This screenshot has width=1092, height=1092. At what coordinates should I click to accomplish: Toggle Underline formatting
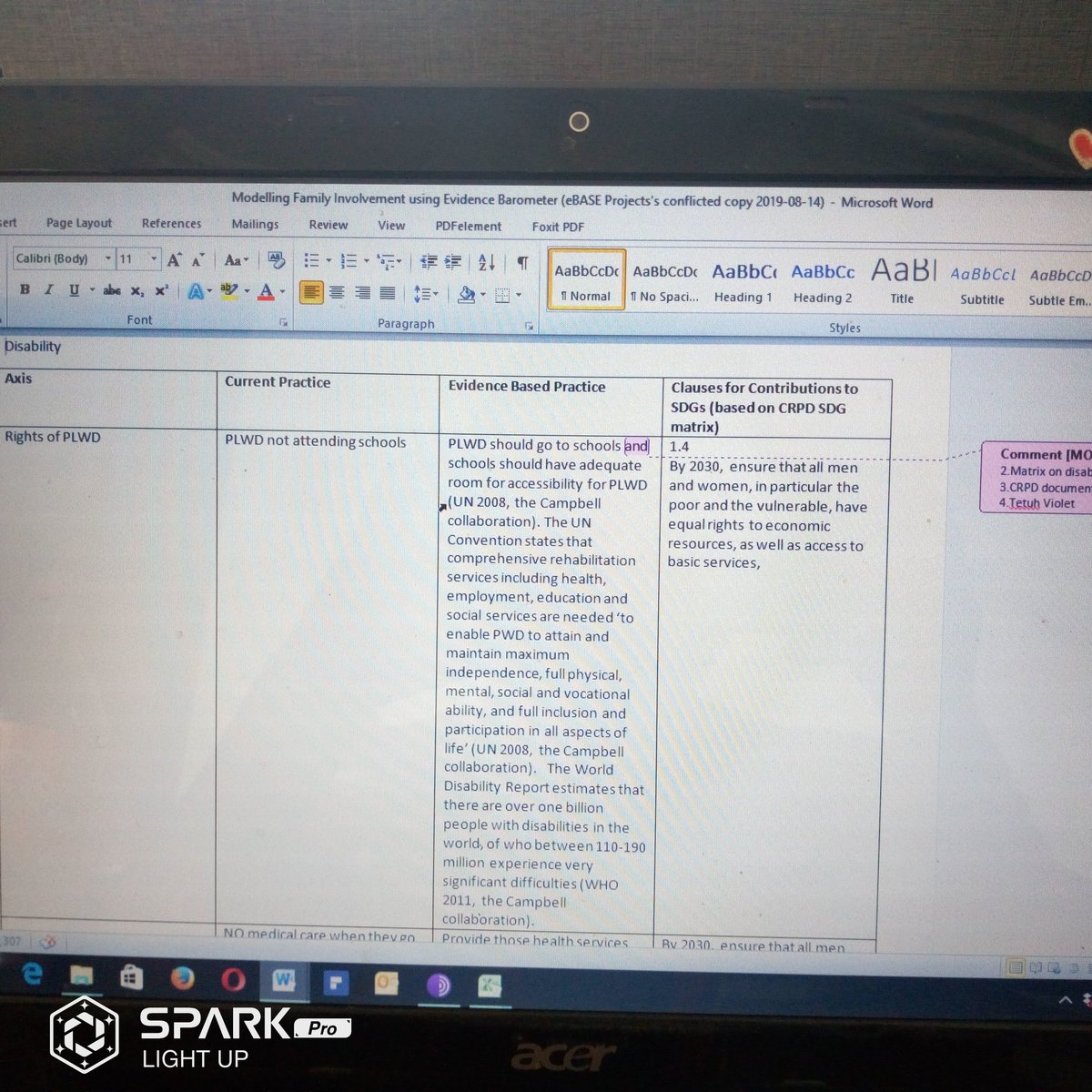click(x=74, y=290)
